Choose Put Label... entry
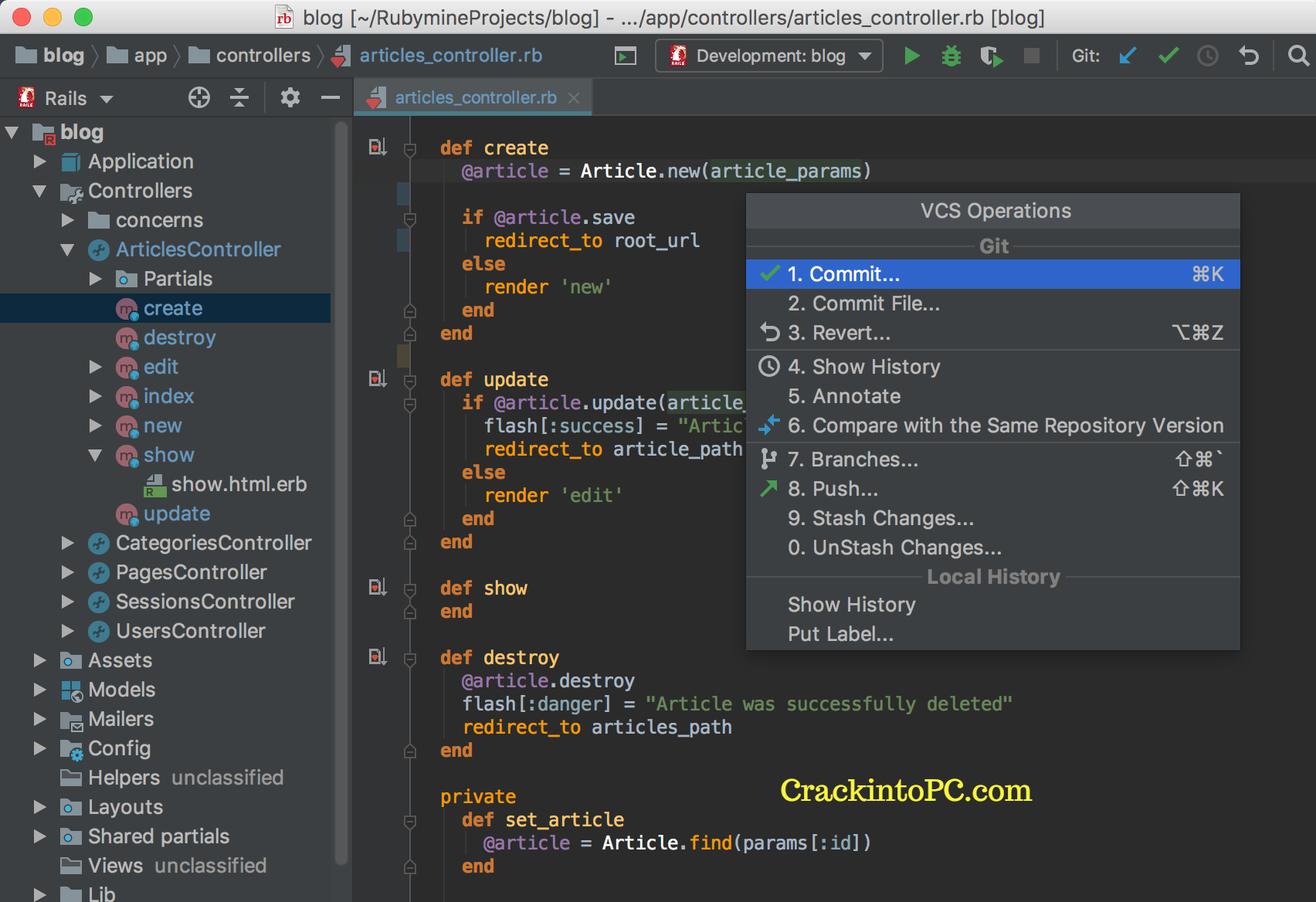Viewport: 1316px width, 902px height. 992,634
